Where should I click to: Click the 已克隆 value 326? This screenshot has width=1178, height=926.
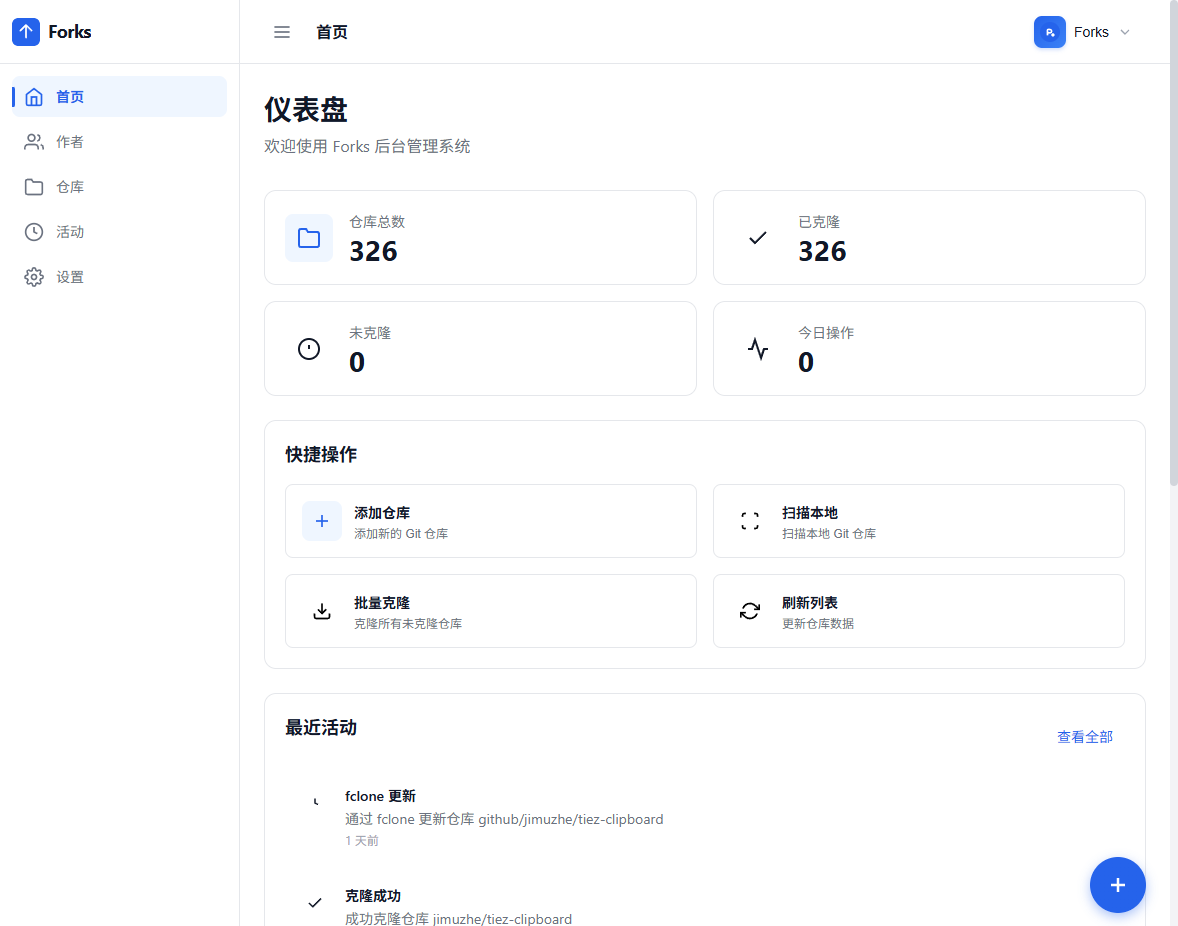coord(822,252)
